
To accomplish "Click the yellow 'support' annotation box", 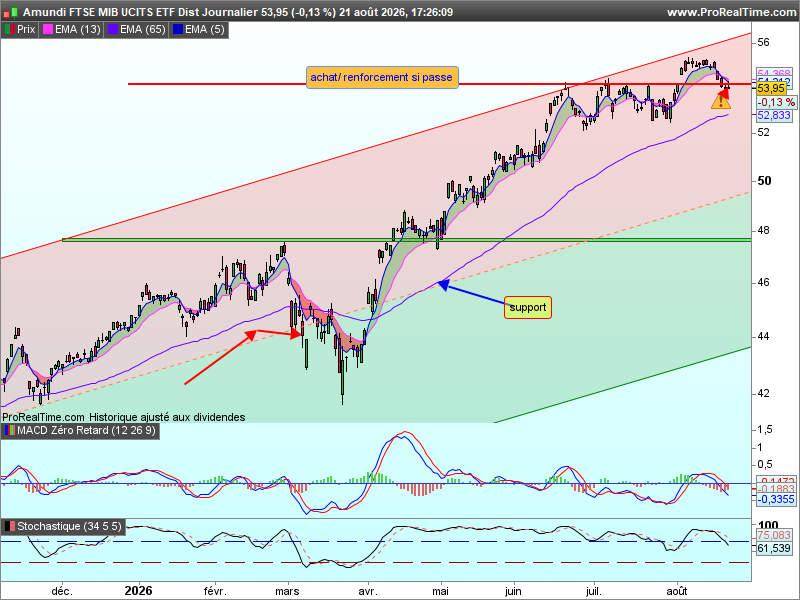I will [x=528, y=308].
